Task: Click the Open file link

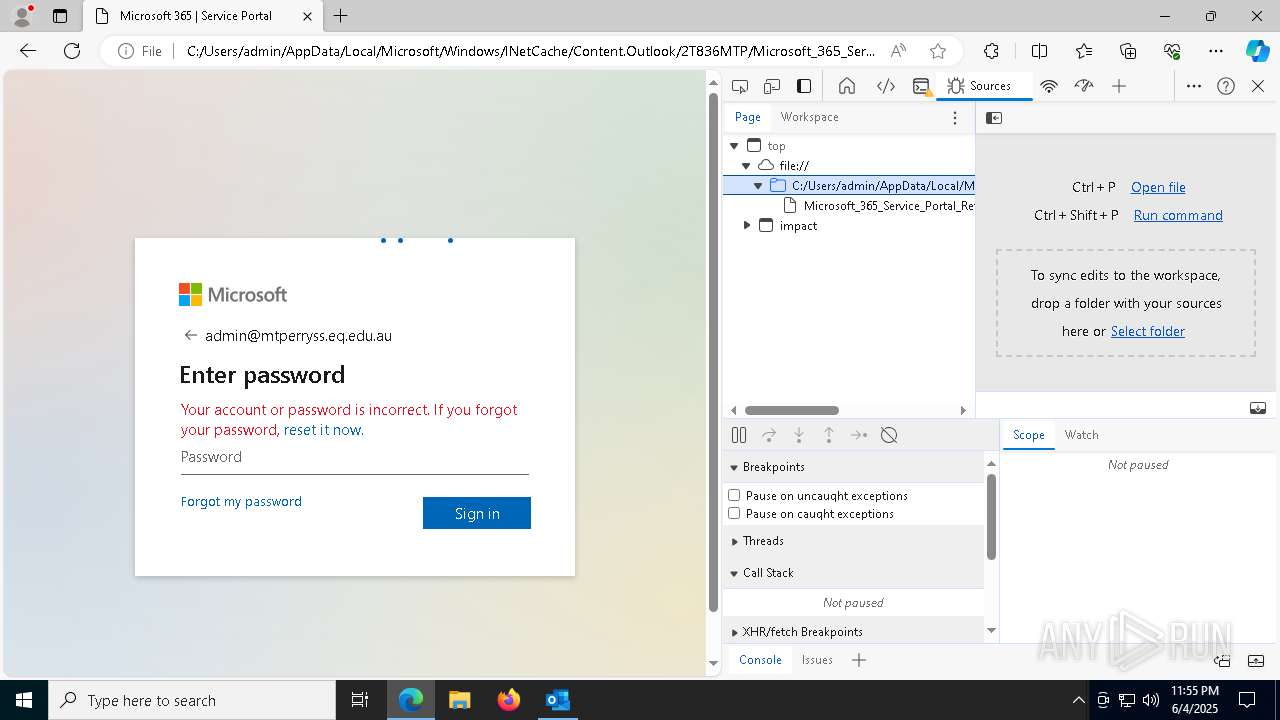Action: [1158, 187]
